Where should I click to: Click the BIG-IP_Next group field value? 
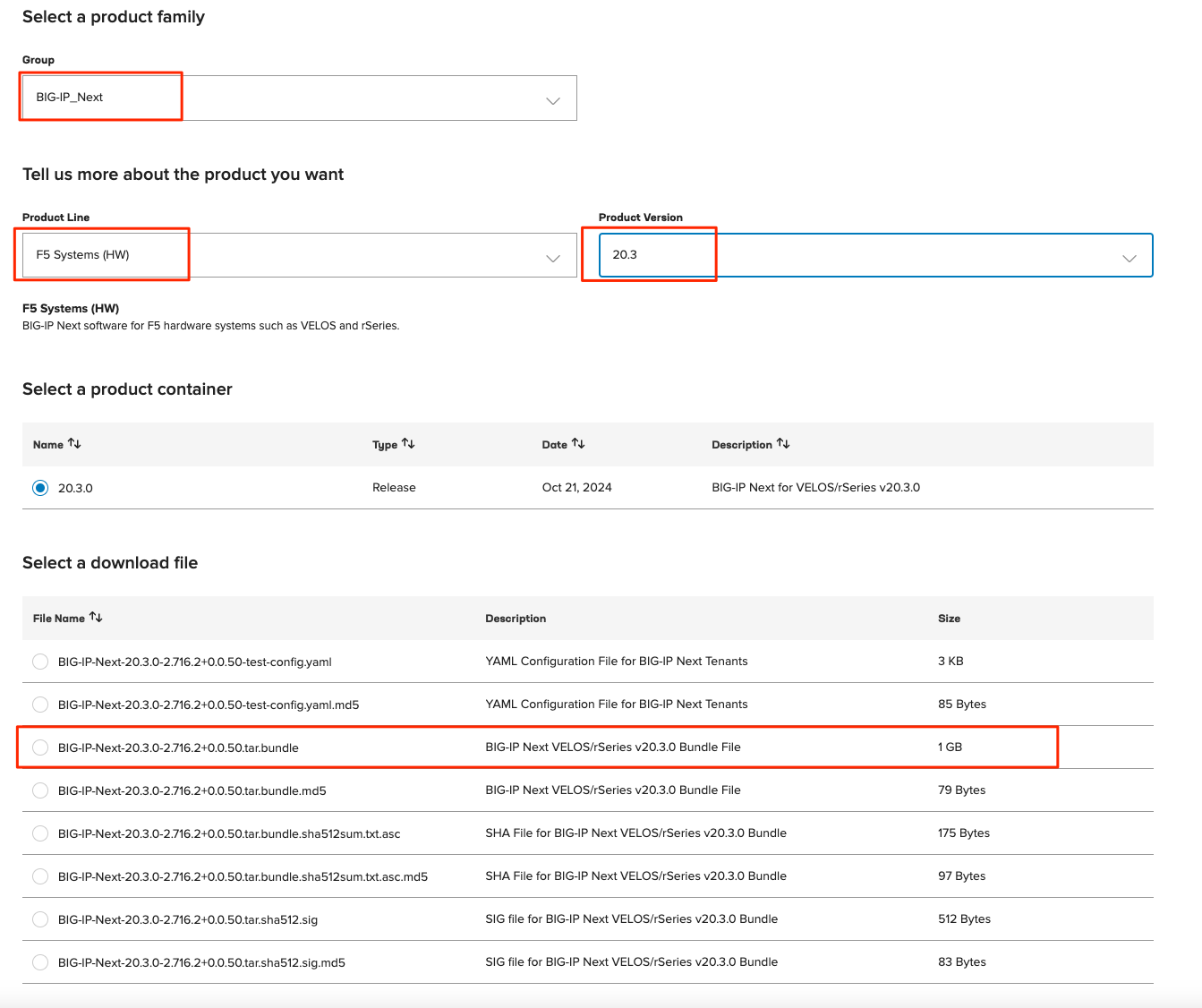tap(69, 98)
